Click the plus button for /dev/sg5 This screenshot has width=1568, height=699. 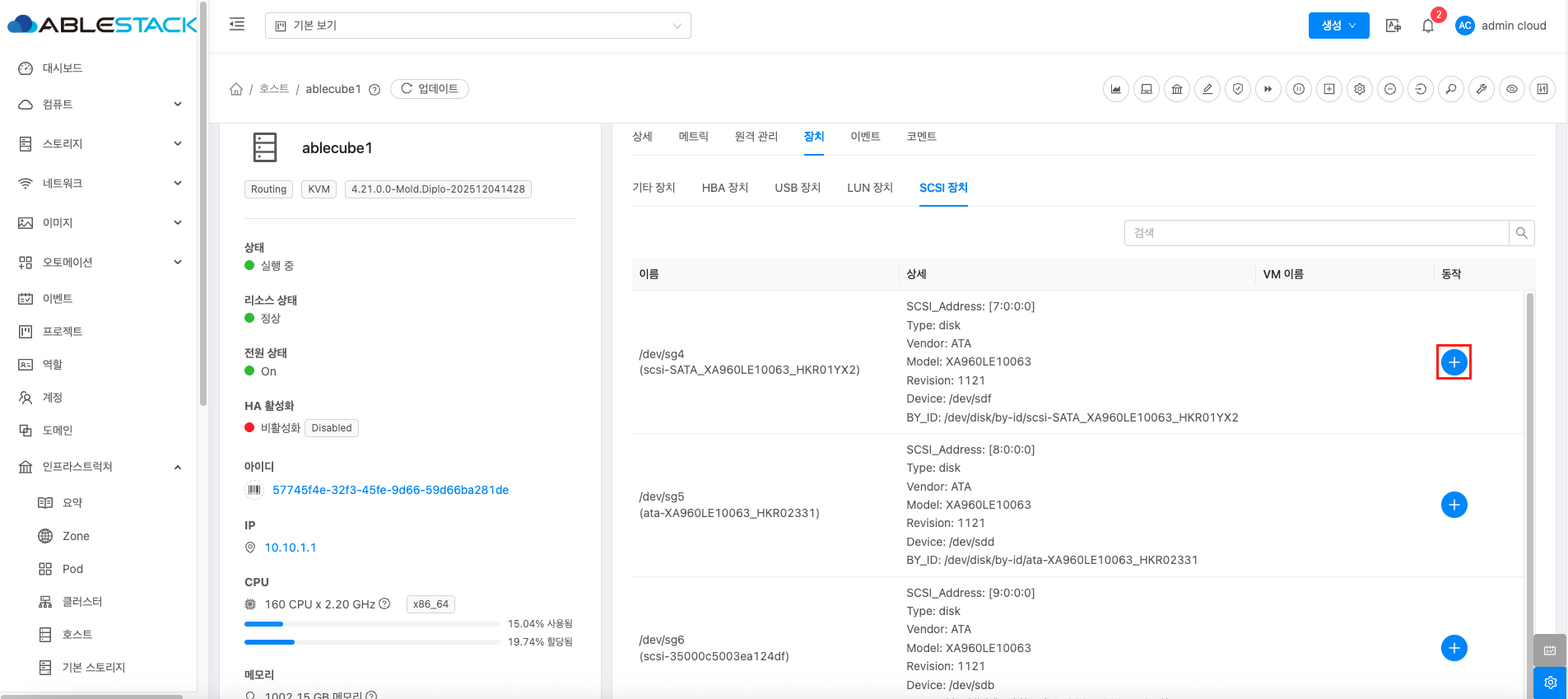pos(1454,505)
